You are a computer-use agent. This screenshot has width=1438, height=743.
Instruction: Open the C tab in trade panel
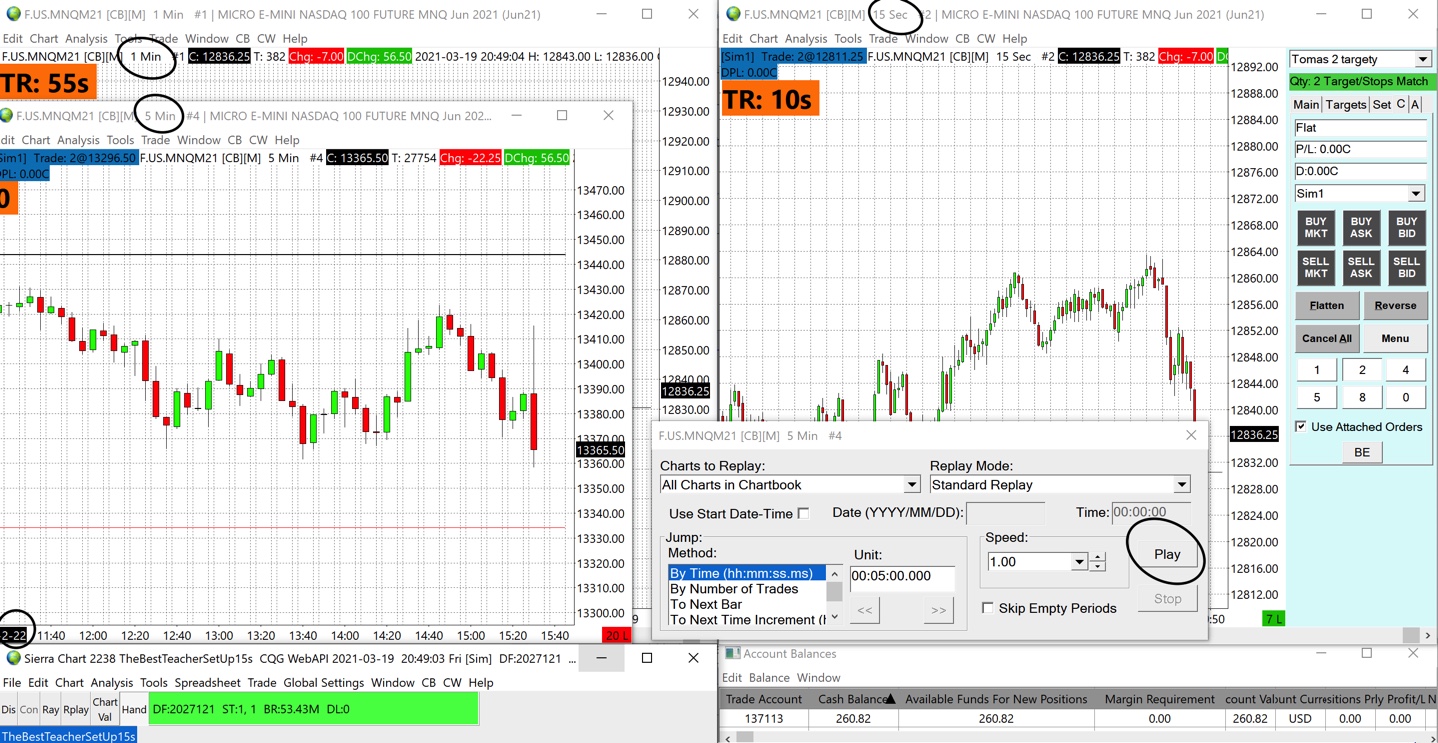1400,104
